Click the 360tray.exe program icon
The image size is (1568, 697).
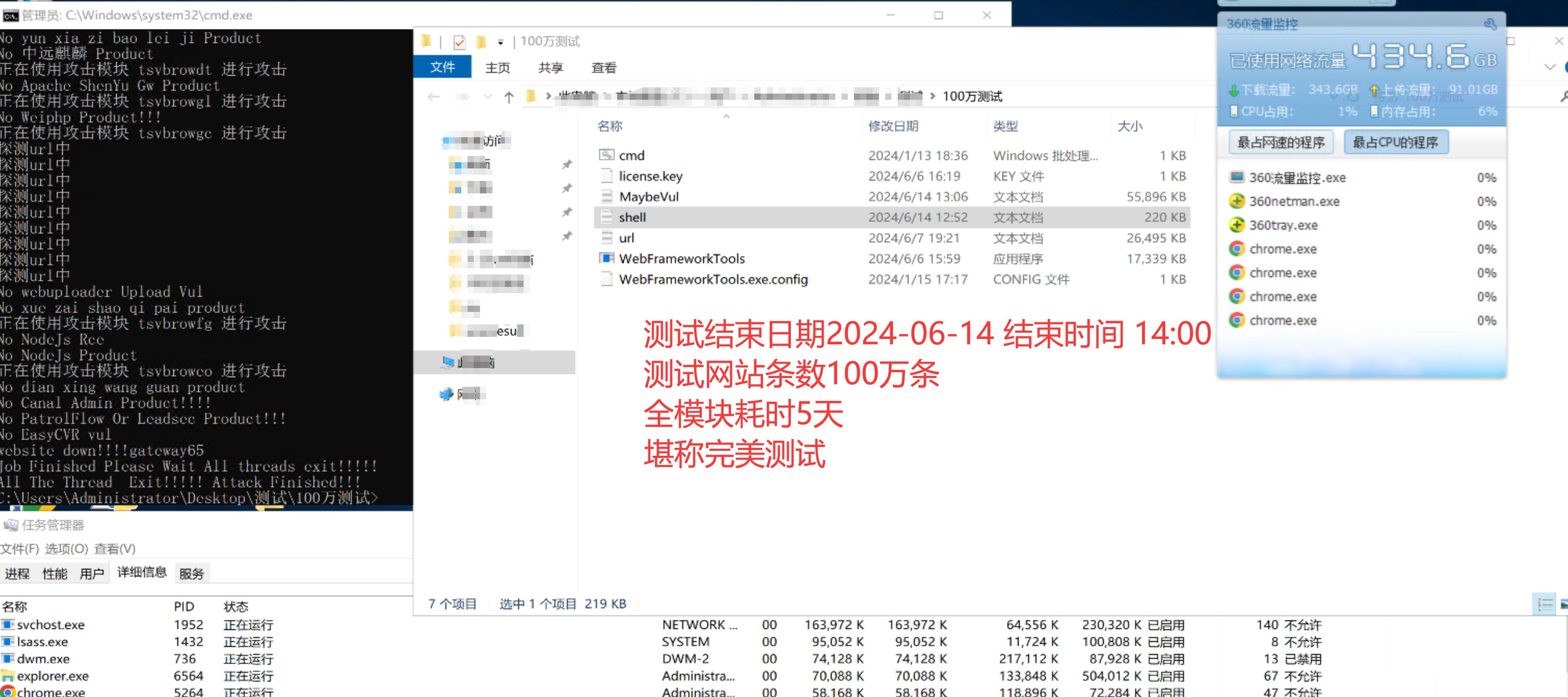[1236, 225]
